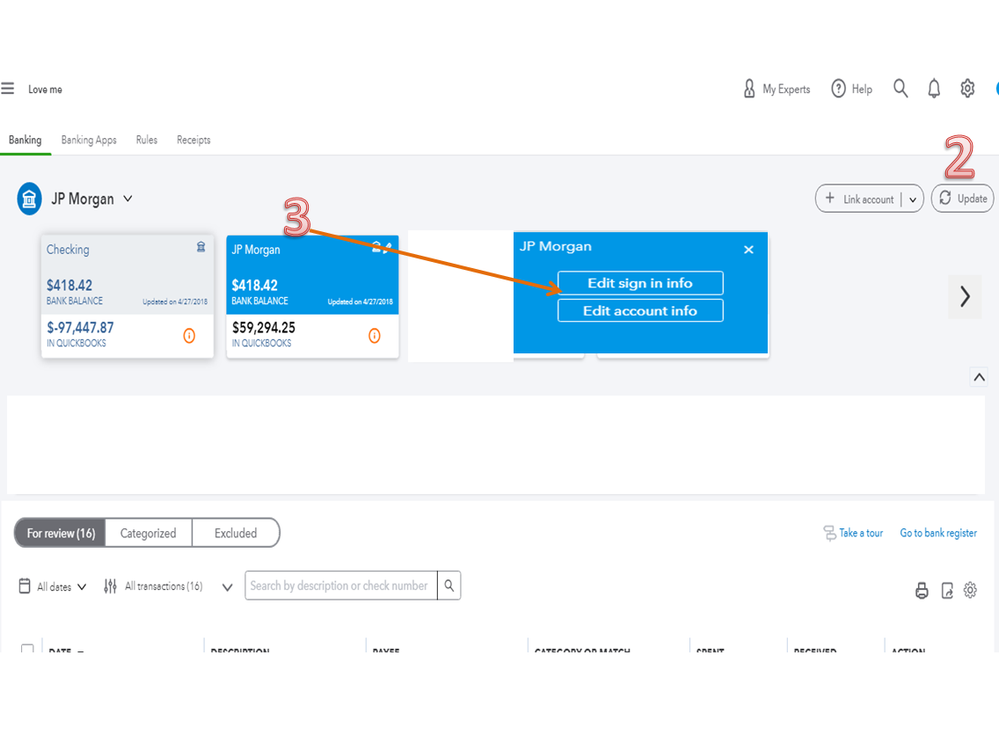
Task: Open the hamburger navigation menu
Action: [8, 89]
